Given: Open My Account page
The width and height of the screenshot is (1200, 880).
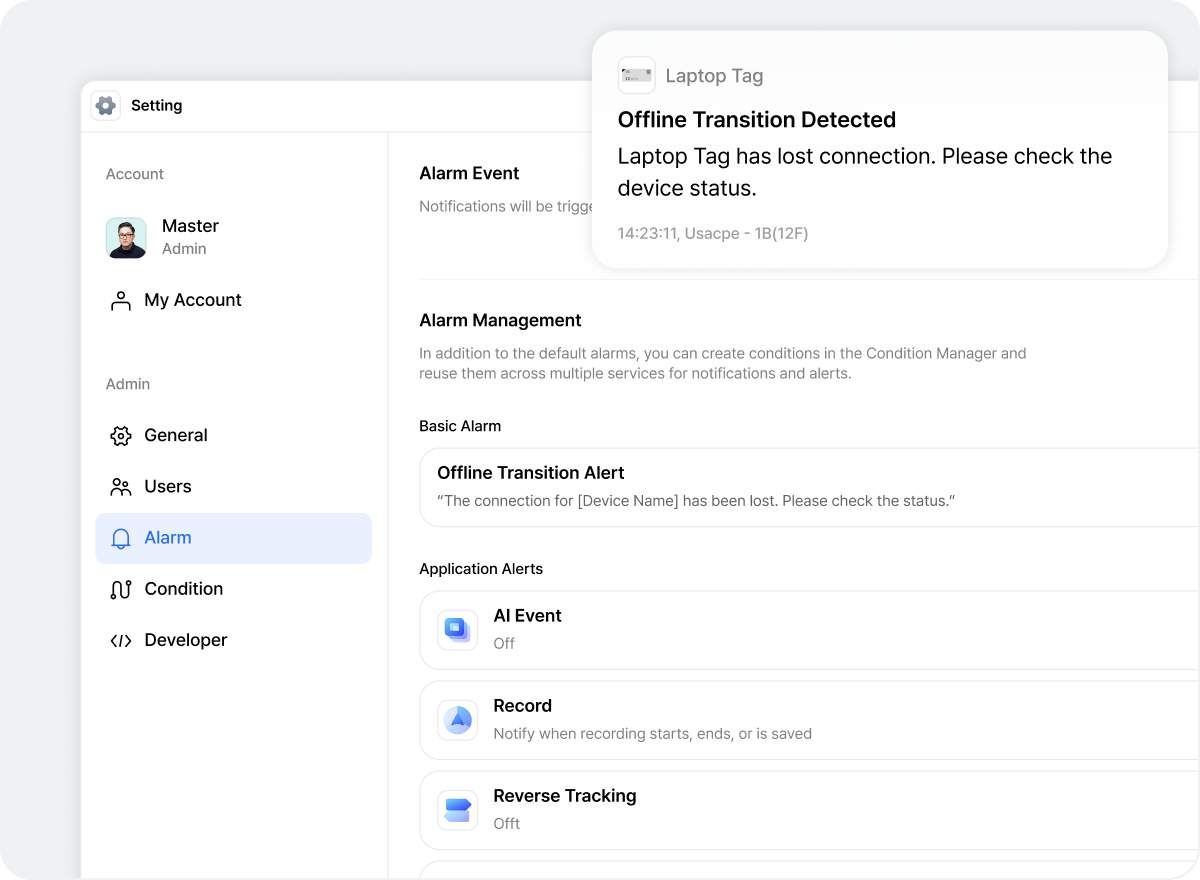Looking at the screenshot, I should (192, 300).
